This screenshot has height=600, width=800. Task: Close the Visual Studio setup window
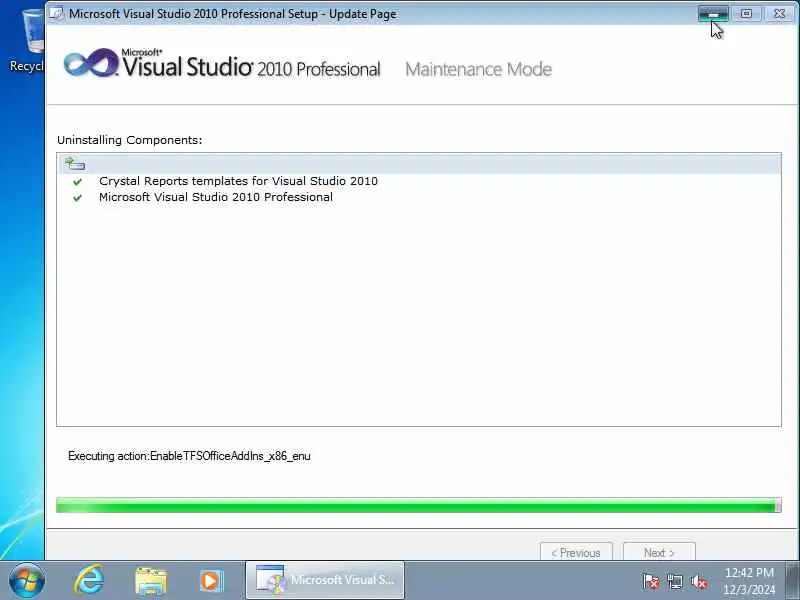click(x=779, y=14)
